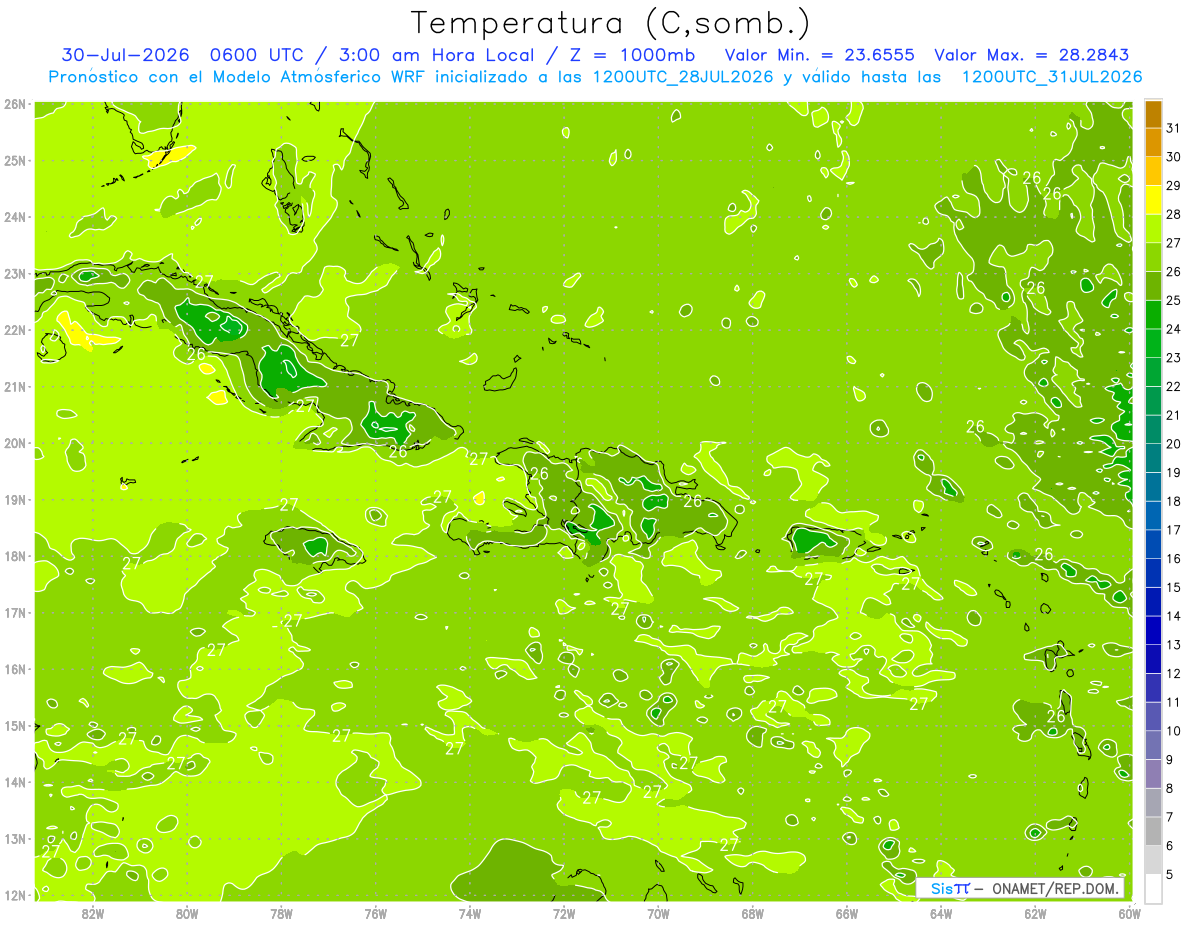Screen dimensions: 1200x927
Task: Click the 'ONAMET/REP.DOM.' credit label
Action: [x=1056, y=888]
